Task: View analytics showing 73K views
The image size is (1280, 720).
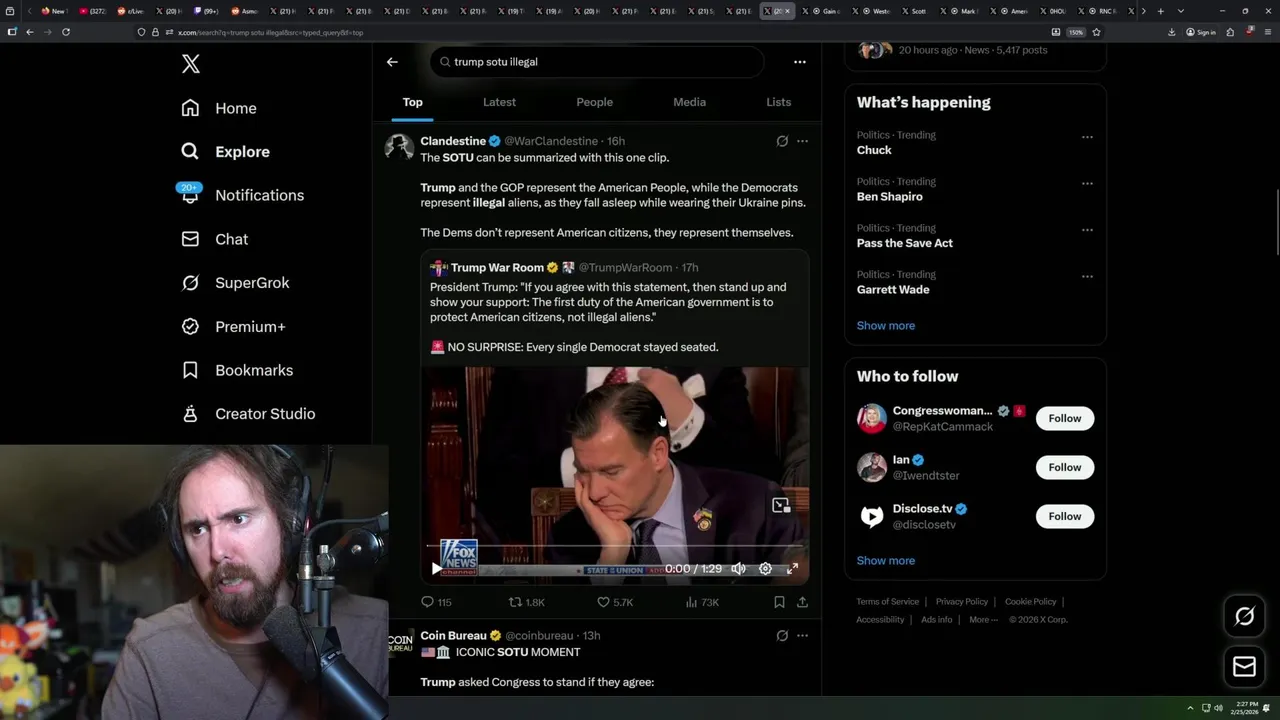Action: click(x=702, y=602)
